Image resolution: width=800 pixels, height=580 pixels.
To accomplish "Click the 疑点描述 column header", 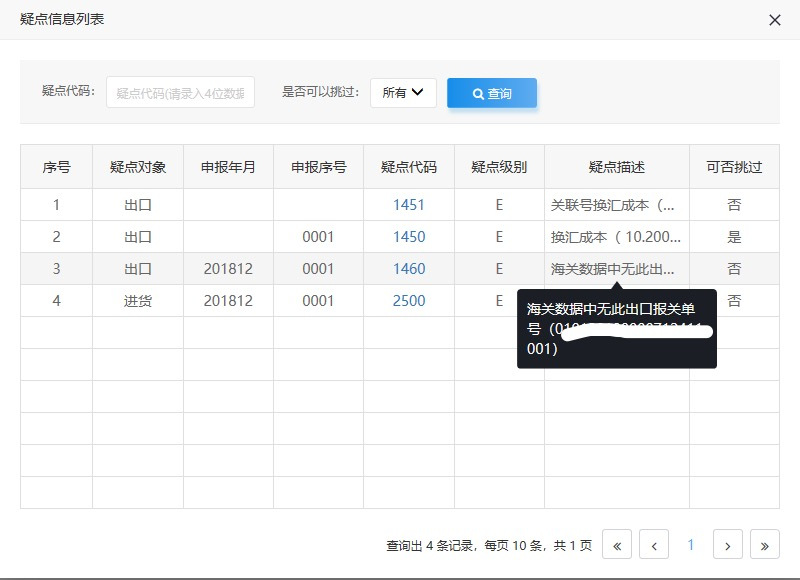I will coord(617,167).
